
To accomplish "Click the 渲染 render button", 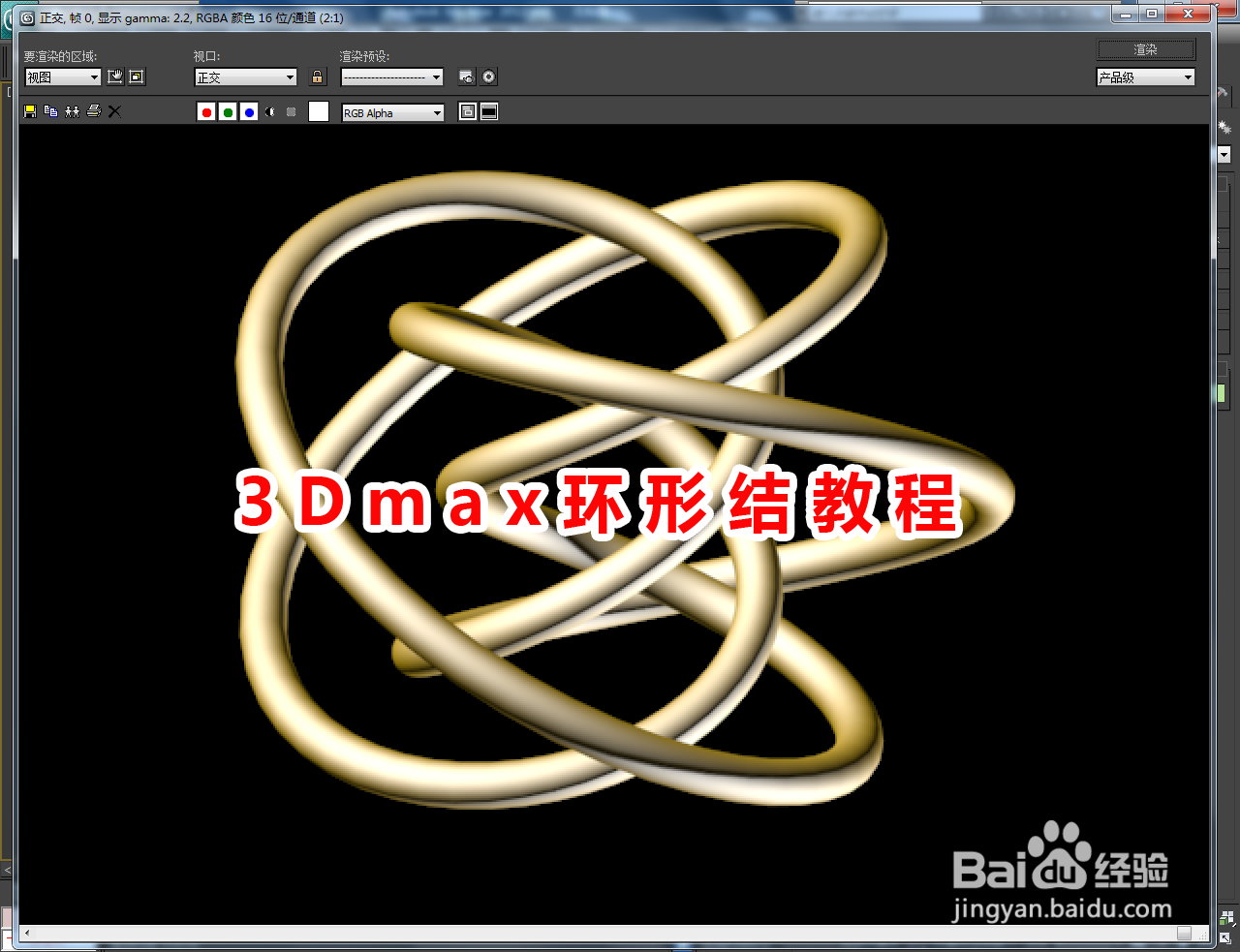I will click(x=1146, y=49).
